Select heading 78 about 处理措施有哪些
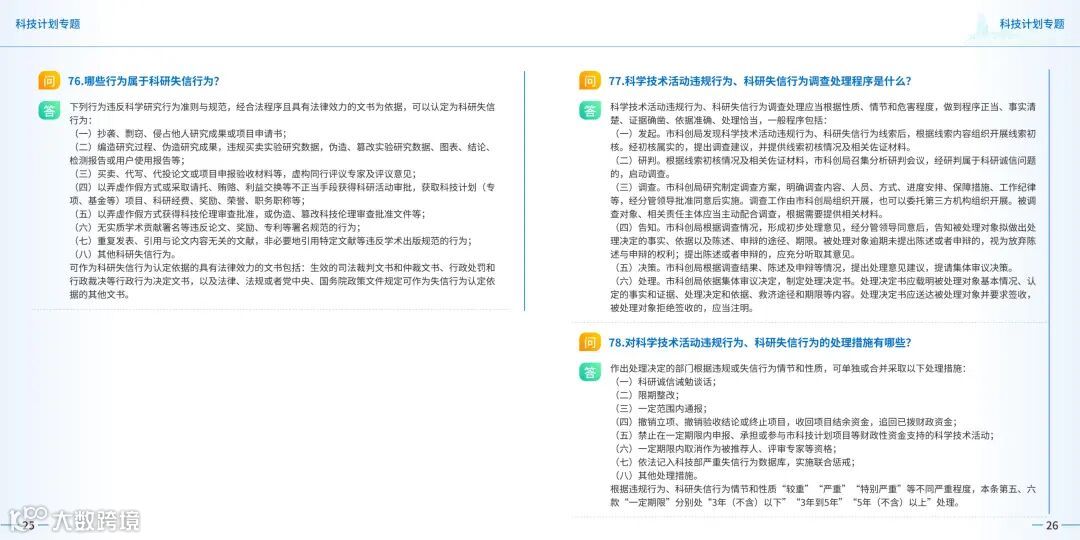The height and width of the screenshot is (540, 1080). 760,343
